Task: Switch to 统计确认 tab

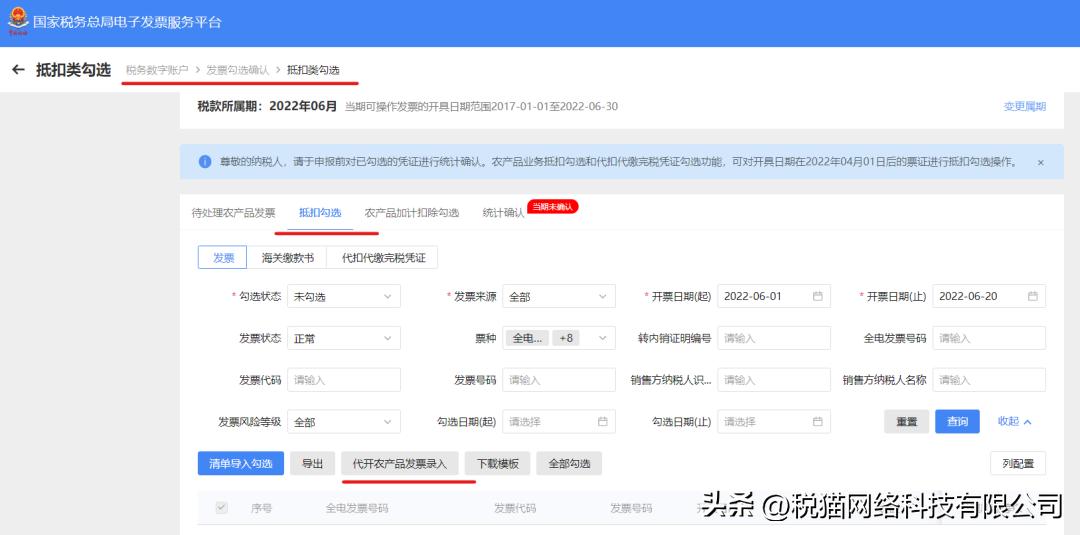Action: click(x=503, y=213)
